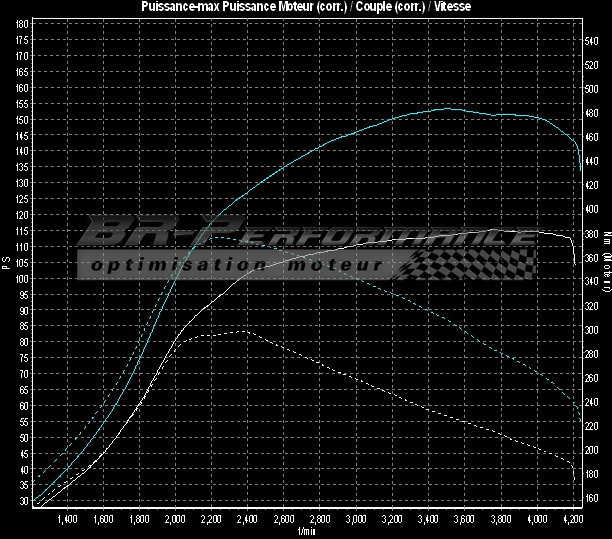Click the "optimisation moteur" watermark text

pyautogui.click(x=236, y=265)
